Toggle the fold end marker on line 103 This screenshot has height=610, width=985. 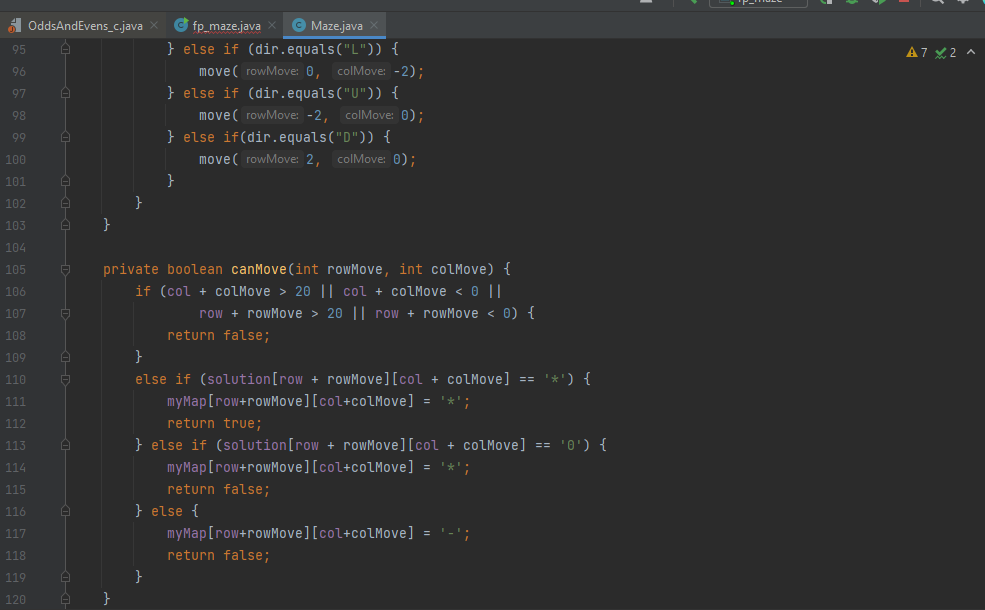[65, 225]
